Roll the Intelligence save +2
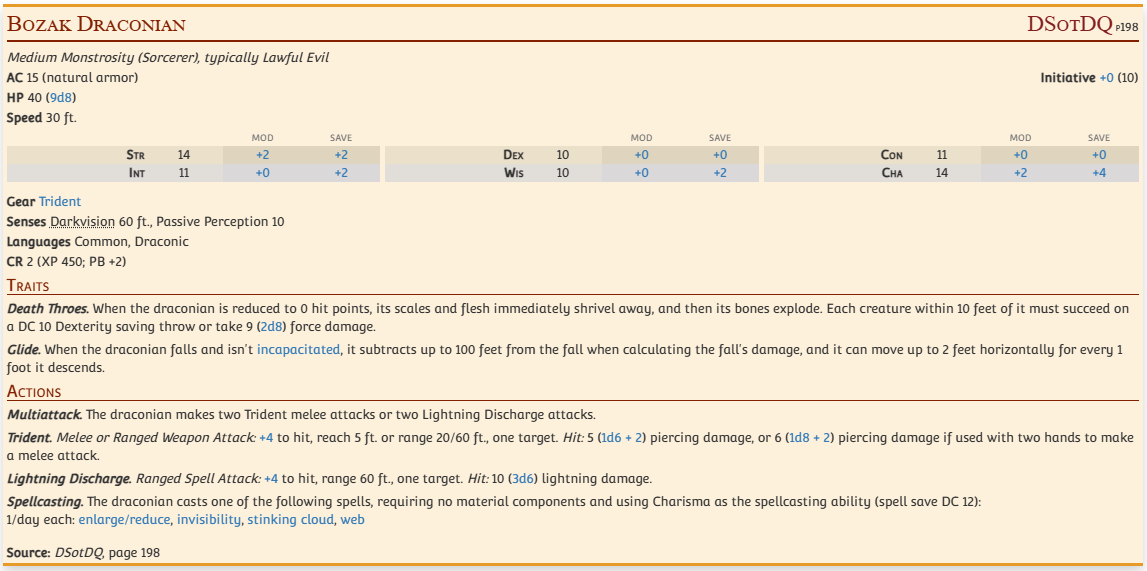Image resolution: width=1147 pixels, height=571 pixels. coord(341,173)
